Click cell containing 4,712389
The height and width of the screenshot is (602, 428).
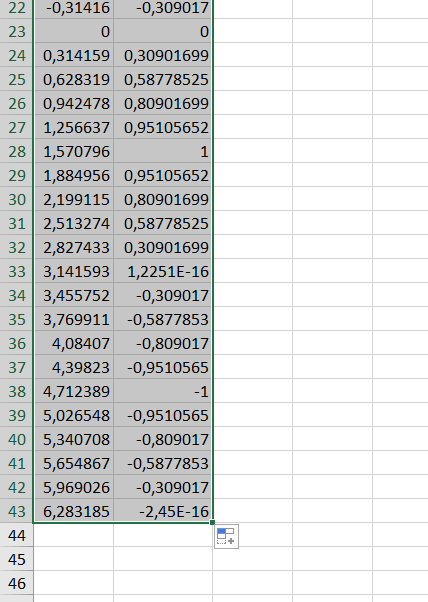pos(74,391)
